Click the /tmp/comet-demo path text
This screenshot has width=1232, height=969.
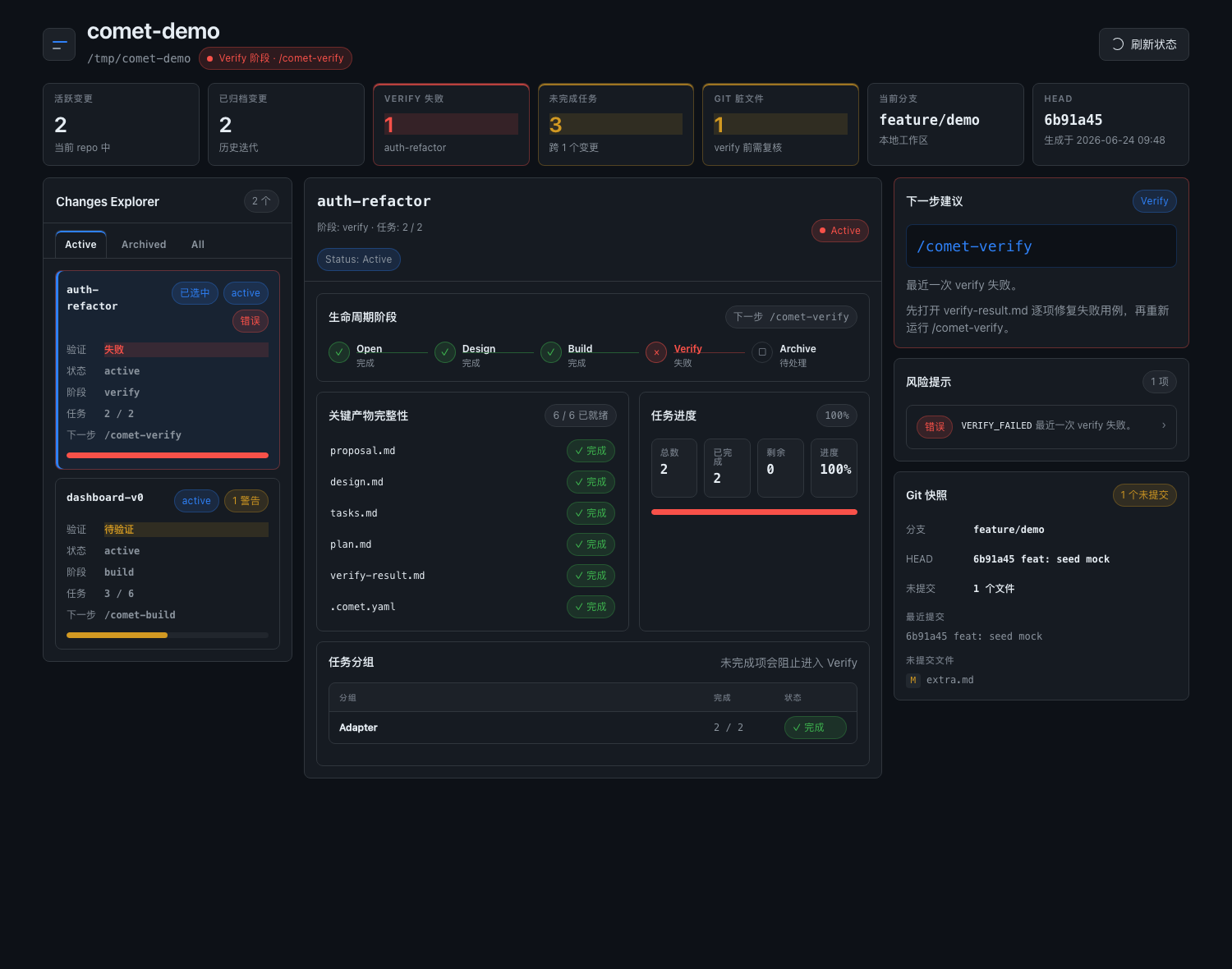tap(139, 58)
